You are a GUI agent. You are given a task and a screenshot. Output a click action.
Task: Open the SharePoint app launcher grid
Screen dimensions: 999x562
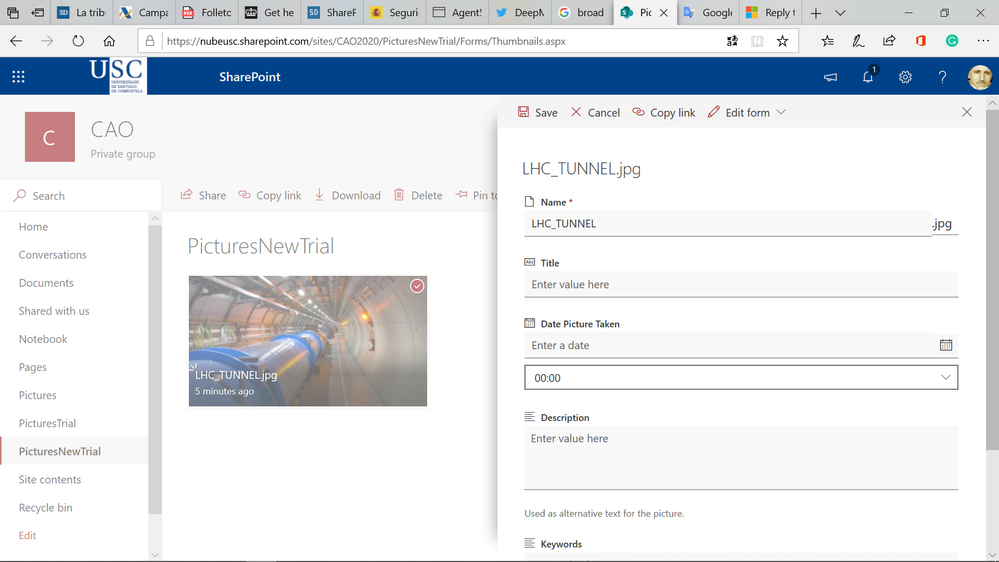[18, 76]
